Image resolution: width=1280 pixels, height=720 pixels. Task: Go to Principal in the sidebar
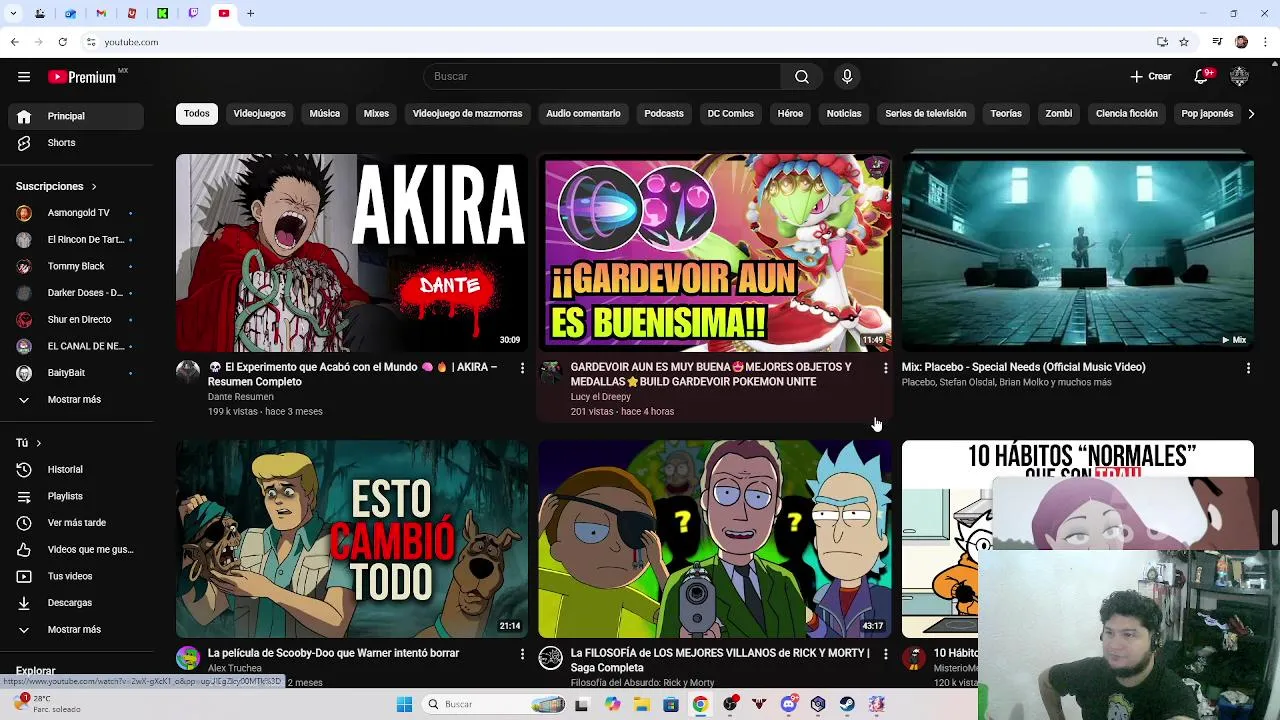click(x=76, y=116)
